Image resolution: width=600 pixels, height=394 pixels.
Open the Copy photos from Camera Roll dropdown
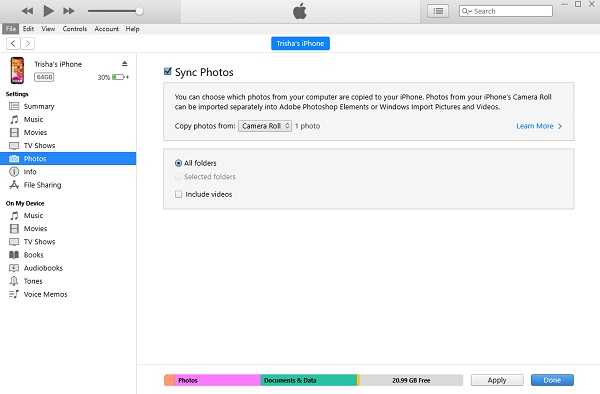pos(265,126)
